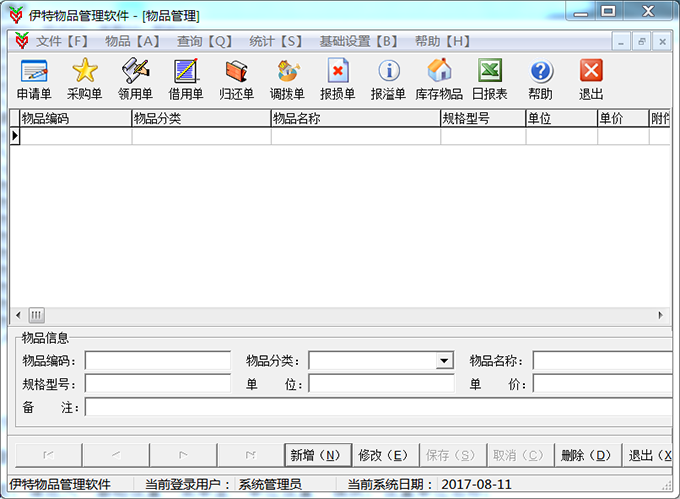680x499 pixels.
Task: Click the 规格型号 column header
Action: (483, 118)
